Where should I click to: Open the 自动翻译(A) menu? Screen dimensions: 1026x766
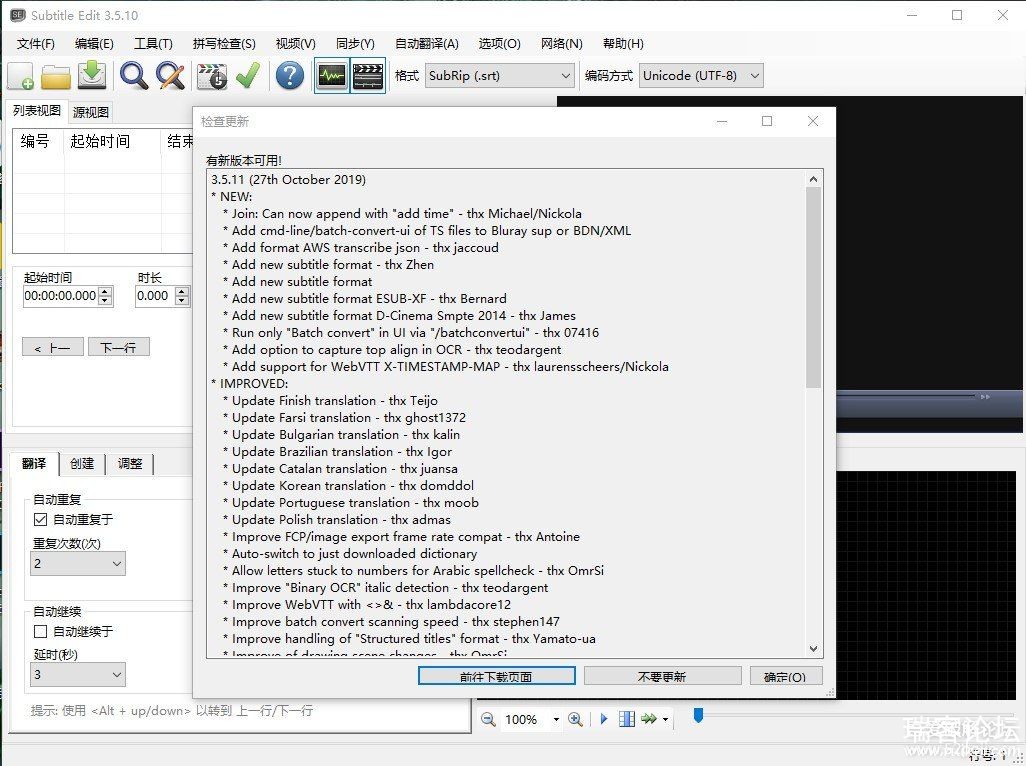click(427, 44)
